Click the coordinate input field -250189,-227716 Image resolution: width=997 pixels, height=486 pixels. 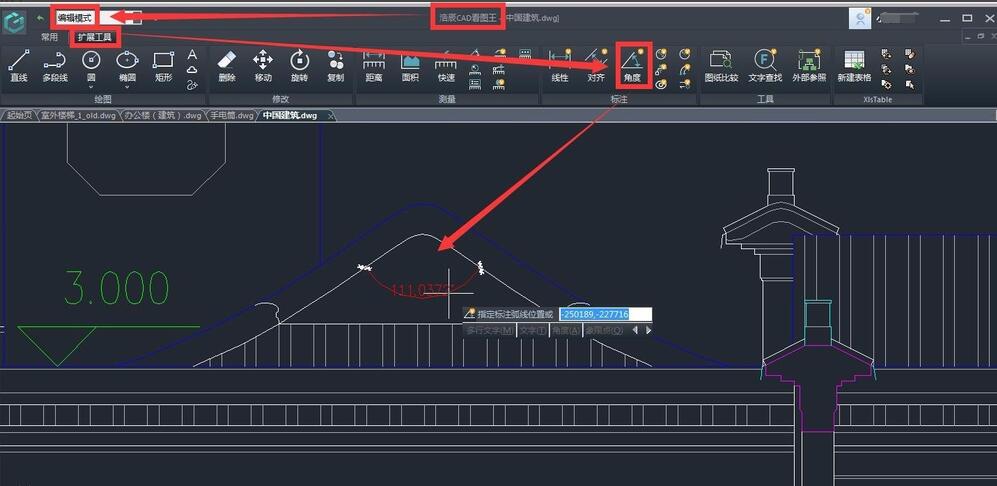(x=604, y=314)
